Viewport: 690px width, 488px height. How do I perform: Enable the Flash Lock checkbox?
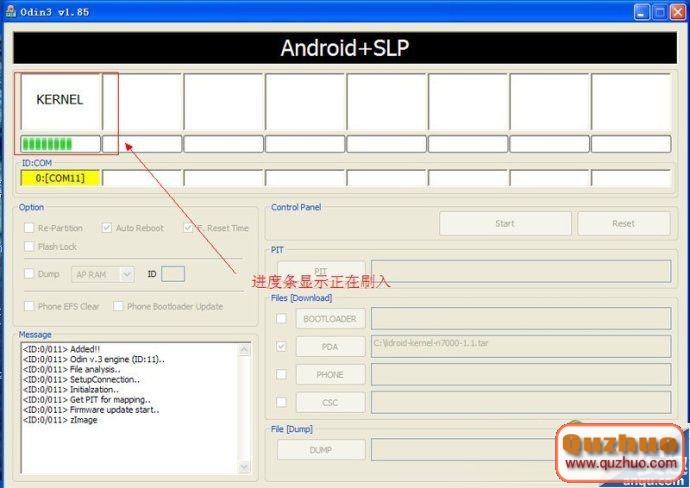coord(29,246)
